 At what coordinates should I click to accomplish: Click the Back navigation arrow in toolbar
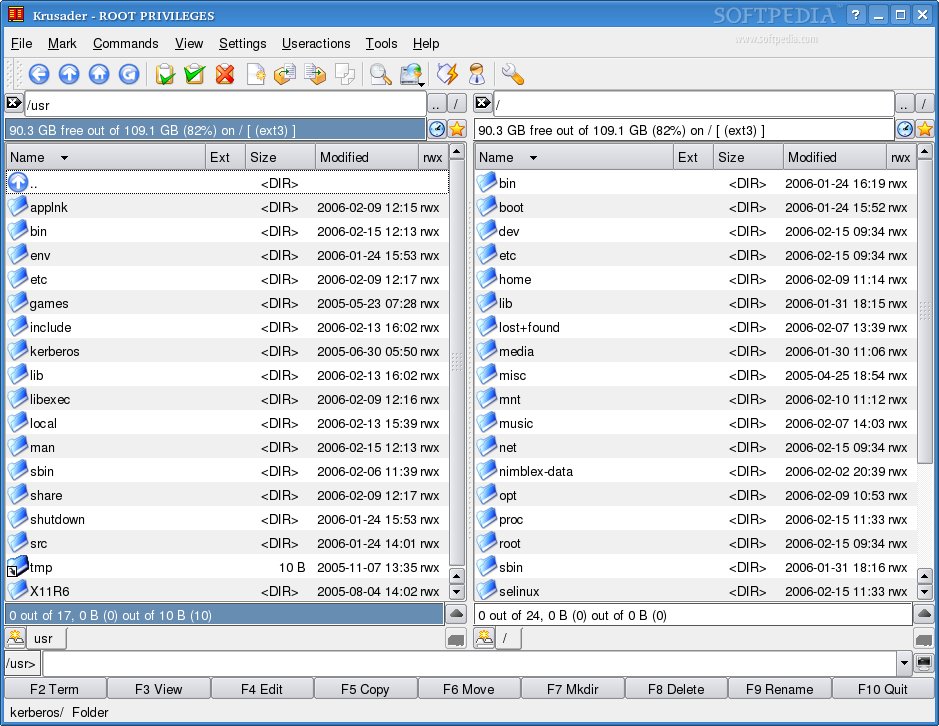tap(39, 74)
